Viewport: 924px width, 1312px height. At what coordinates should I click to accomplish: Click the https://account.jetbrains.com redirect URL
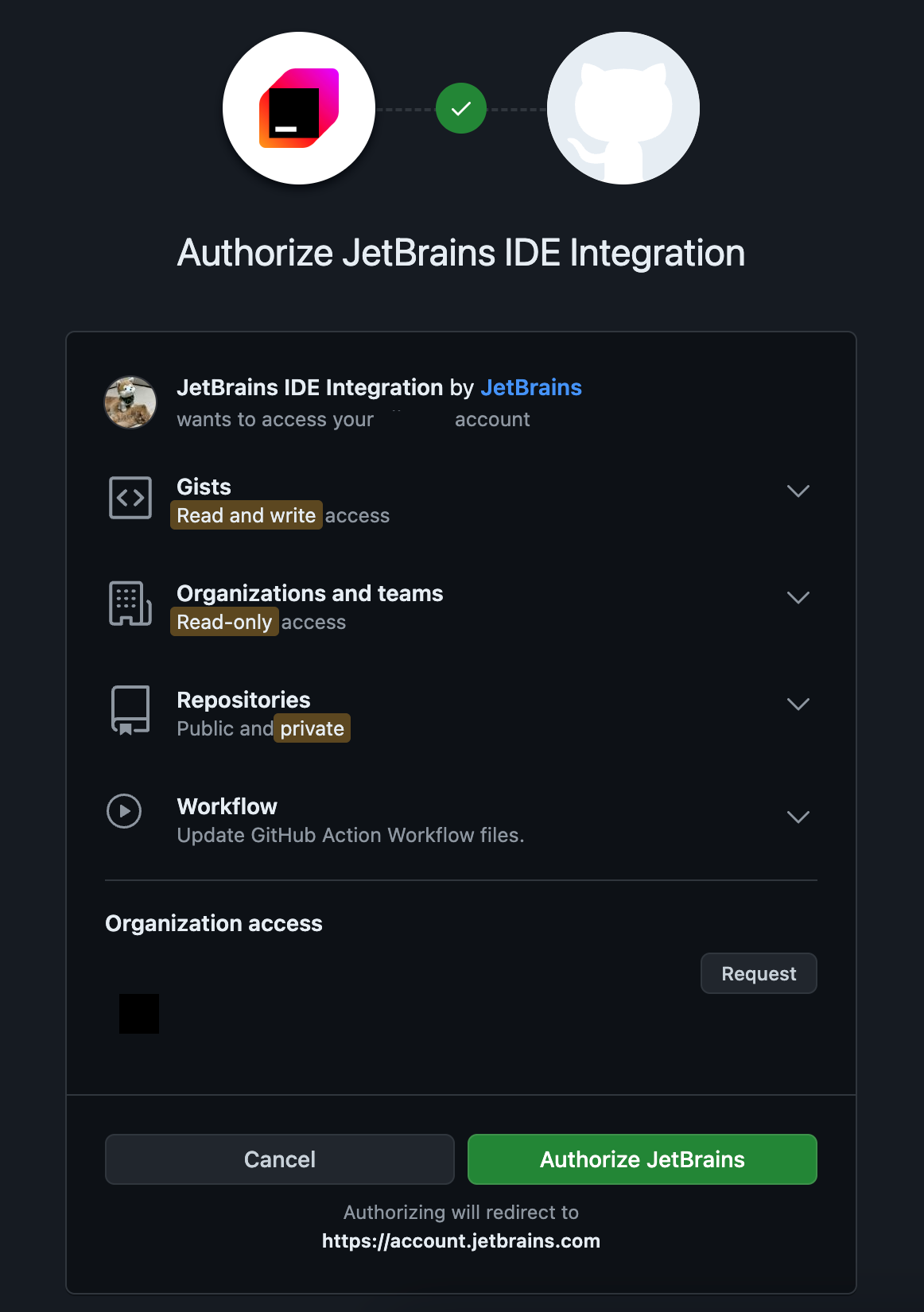(x=461, y=1241)
